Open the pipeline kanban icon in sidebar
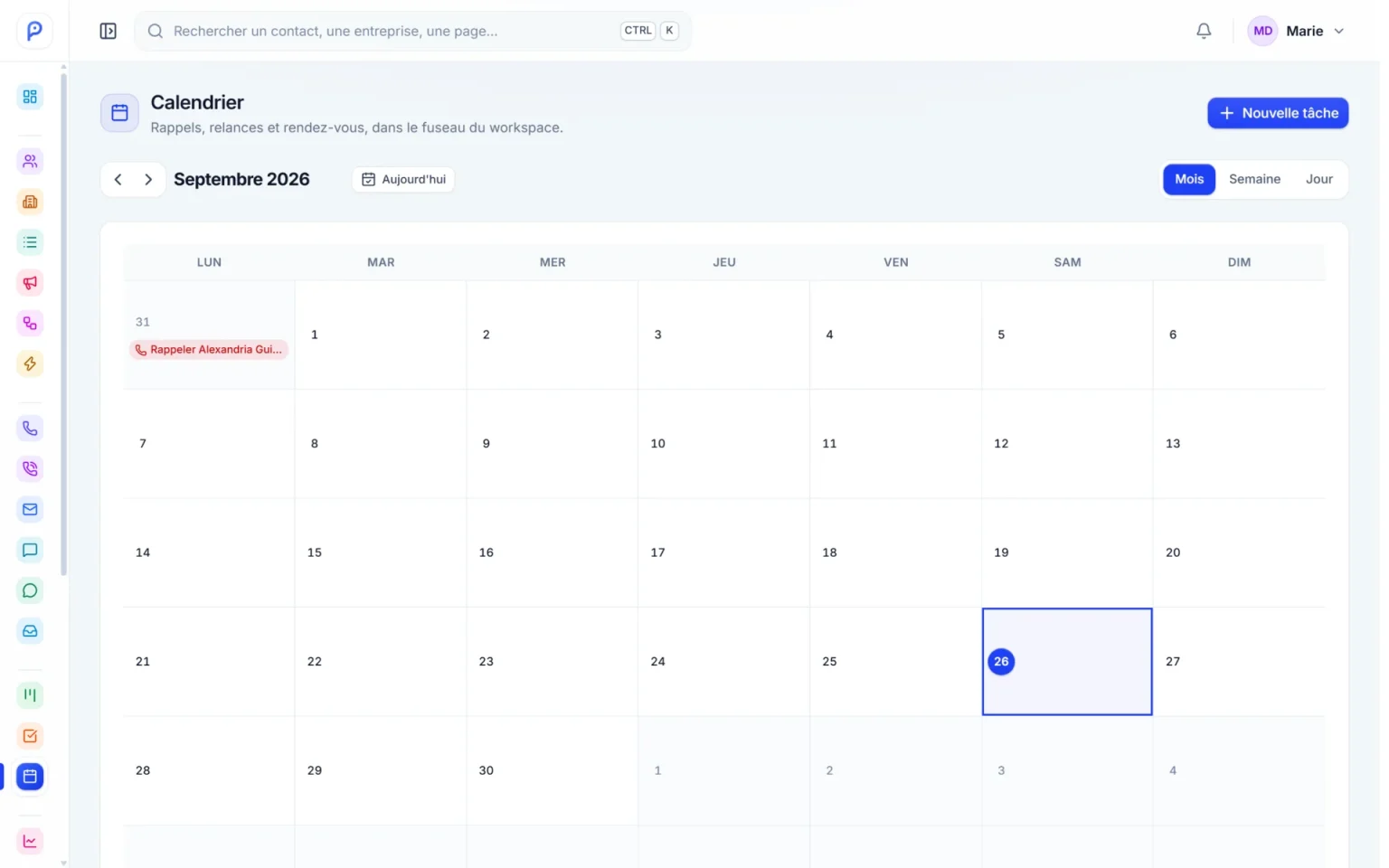The height and width of the screenshot is (868, 1389). 30,695
